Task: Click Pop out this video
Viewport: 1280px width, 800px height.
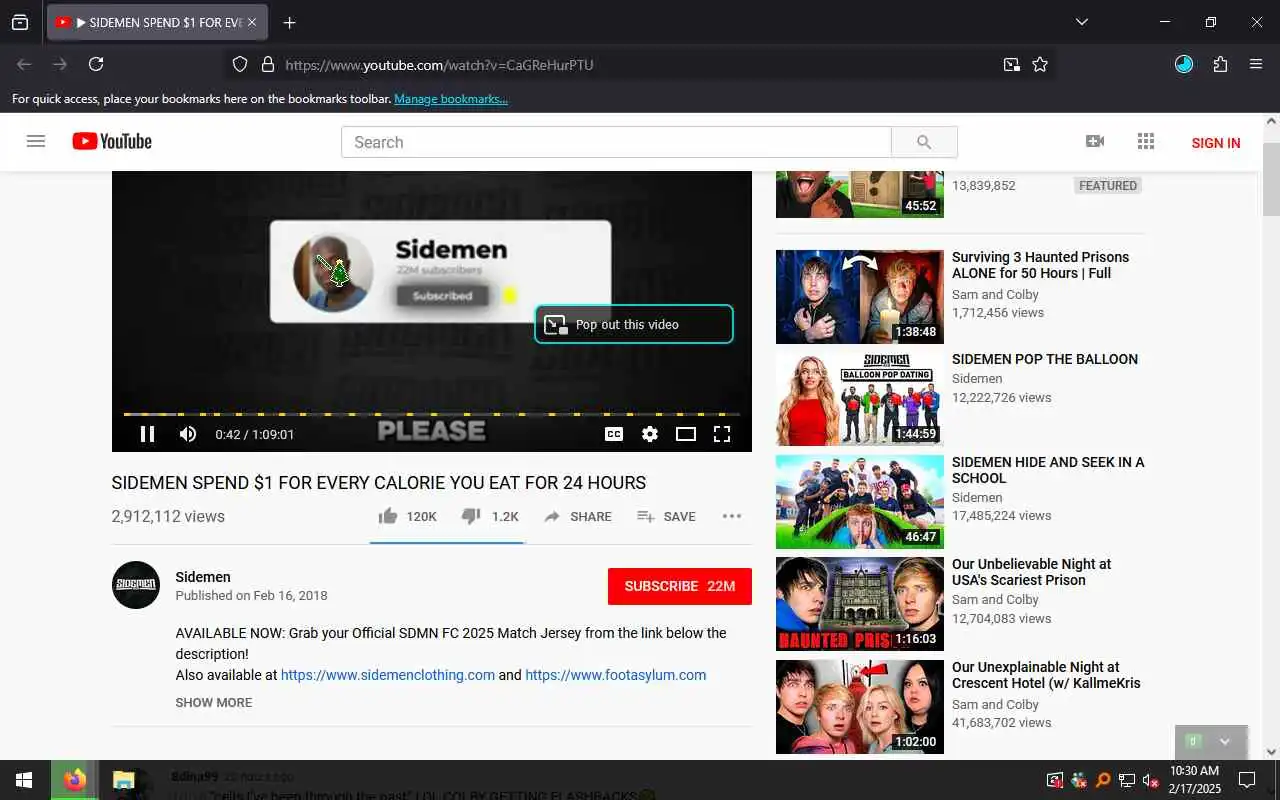Action: [x=634, y=324]
